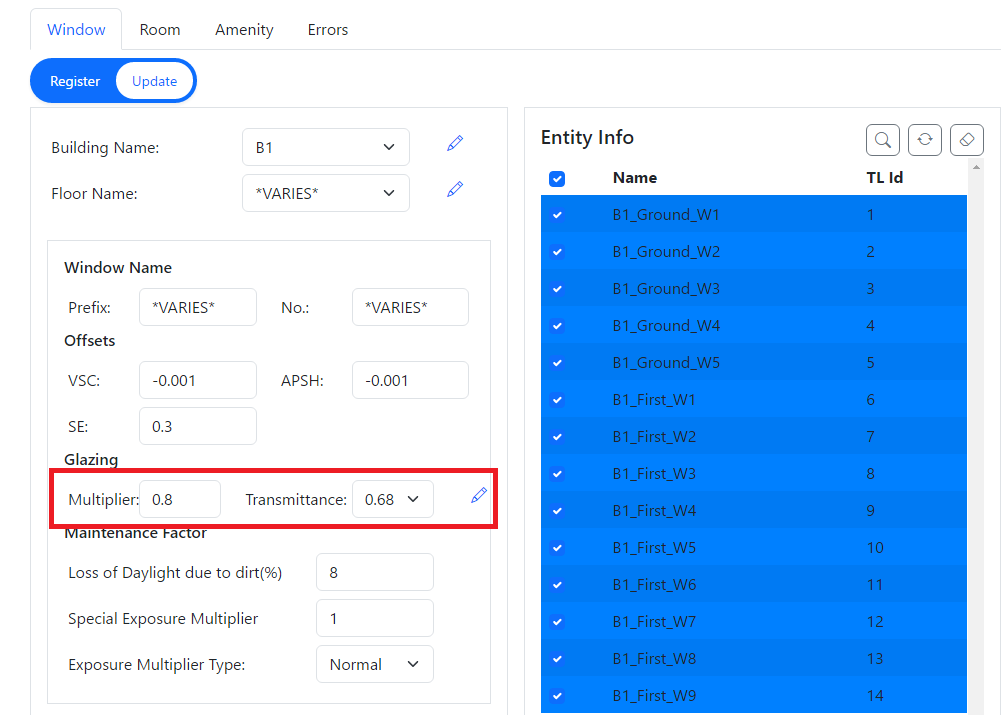Screen dimensions: 1001x715
Task: Select the B1_Ground_W3 row name
Action: [666, 289]
